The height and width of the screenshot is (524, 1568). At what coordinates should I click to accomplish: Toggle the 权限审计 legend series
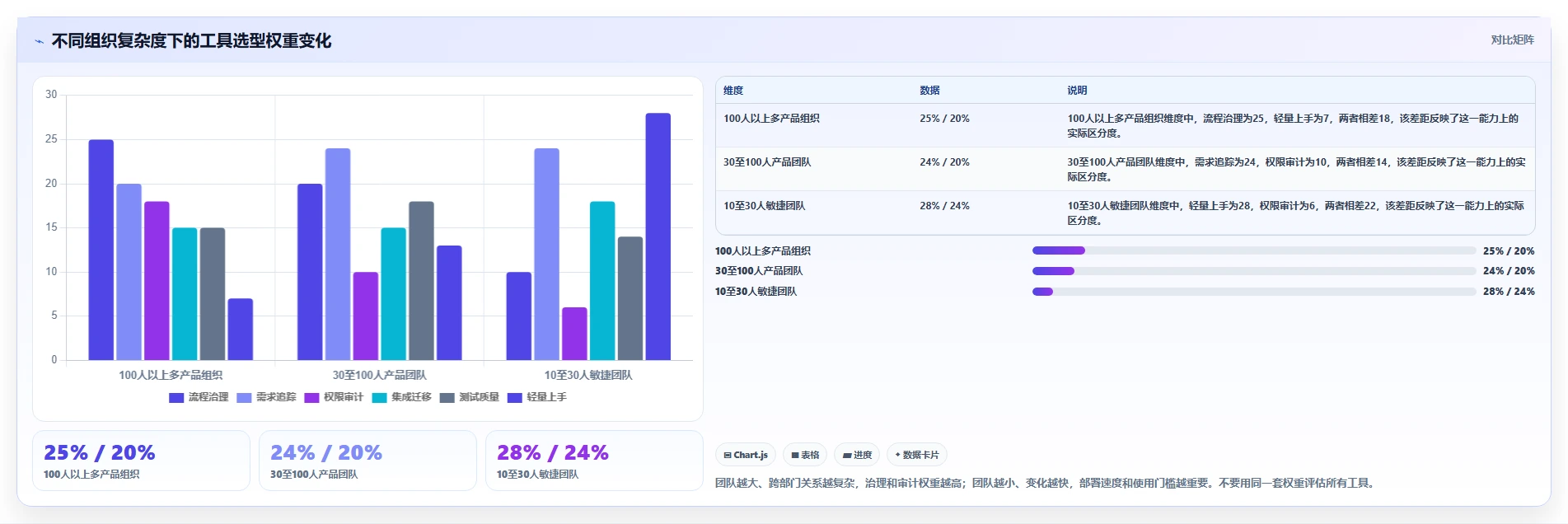pos(334,397)
